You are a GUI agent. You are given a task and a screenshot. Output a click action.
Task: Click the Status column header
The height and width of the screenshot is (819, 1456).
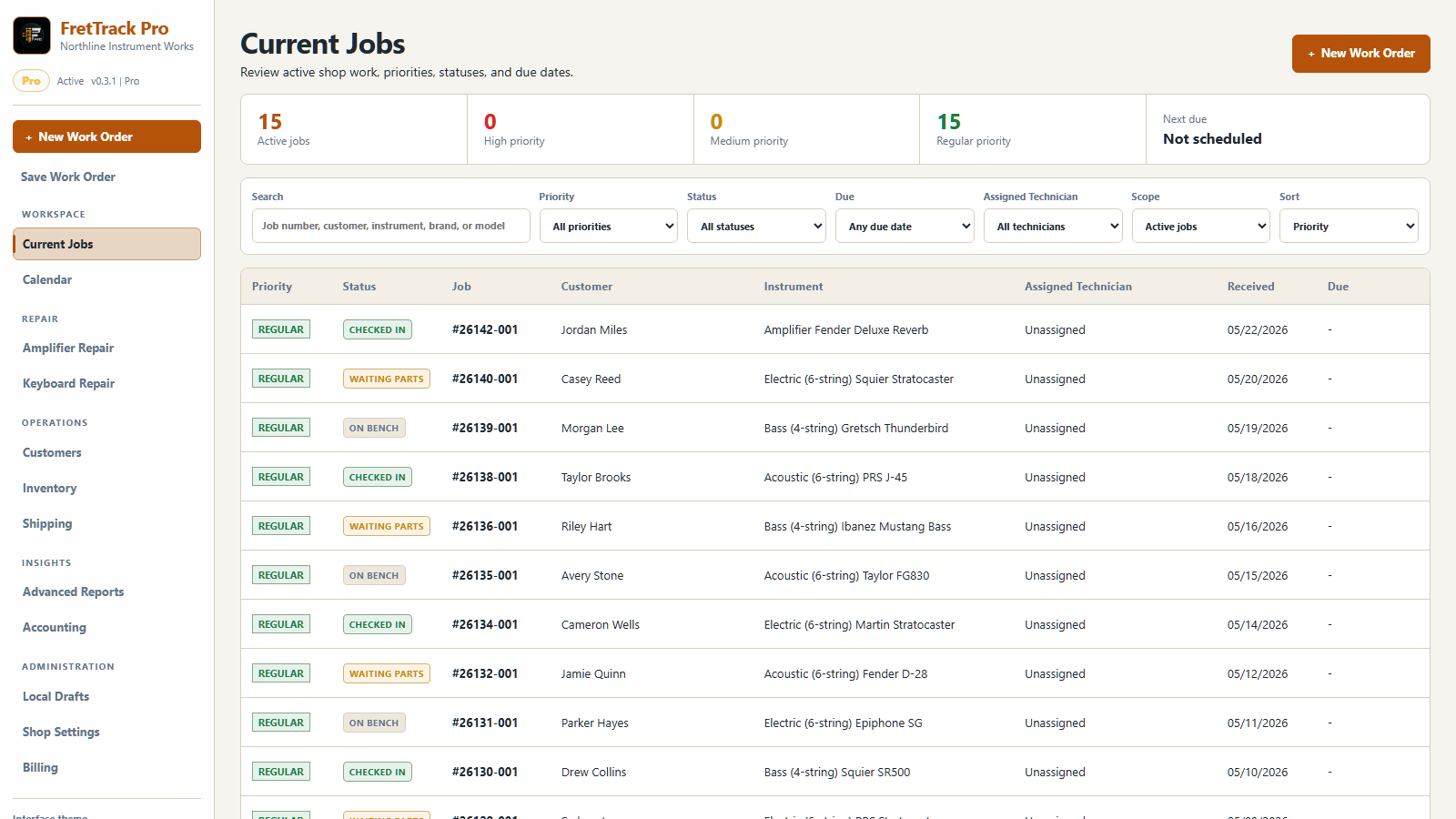(359, 287)
